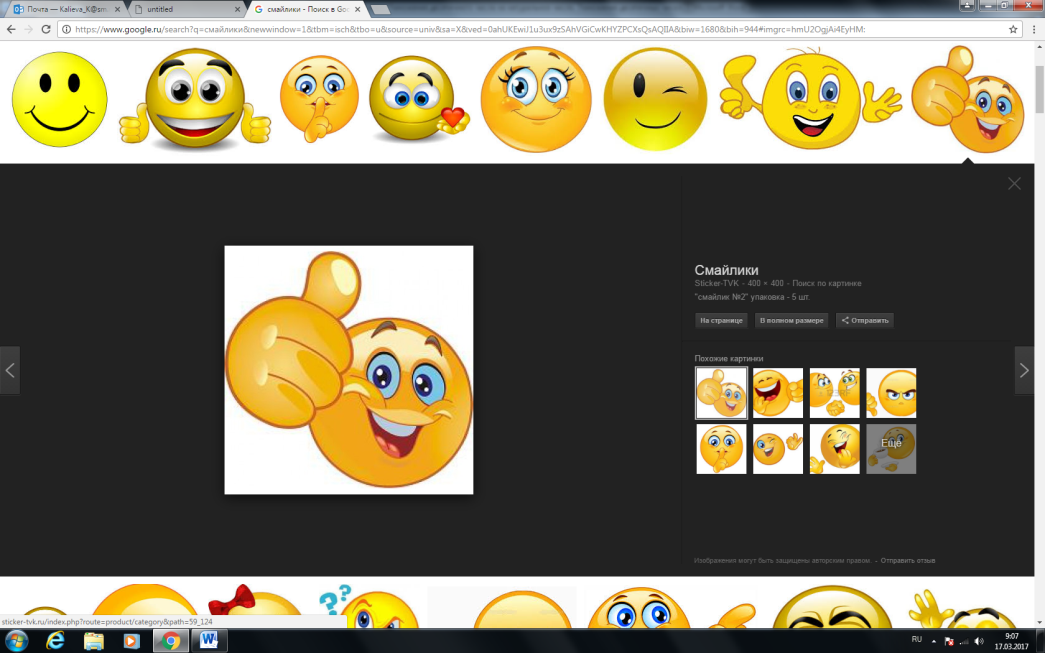The image size is (1045, 653).
Task: Click the site info icon in address bar
Action: [x=66, y=29]
